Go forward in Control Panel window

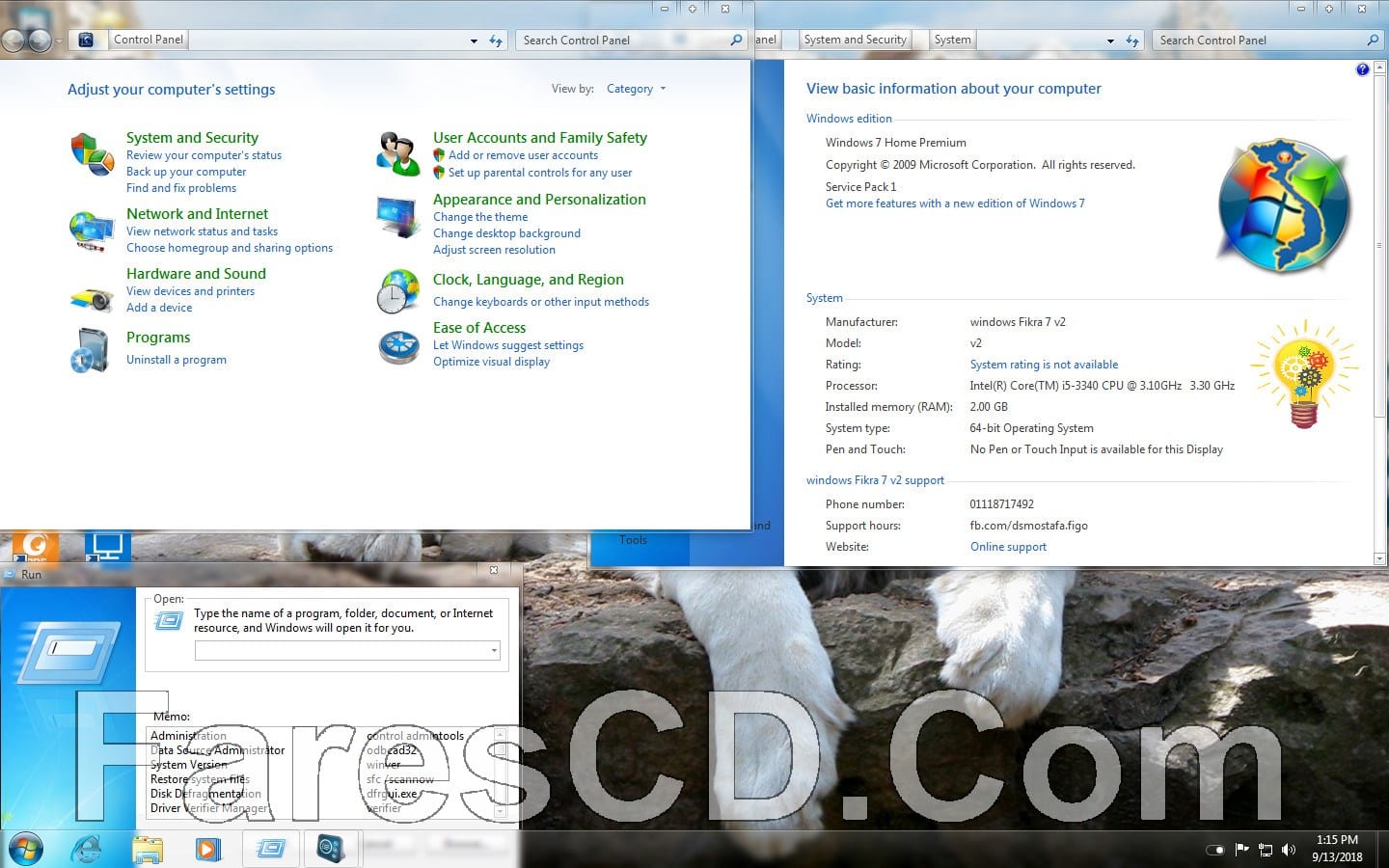pyautogui.click(x=40, y=41)
